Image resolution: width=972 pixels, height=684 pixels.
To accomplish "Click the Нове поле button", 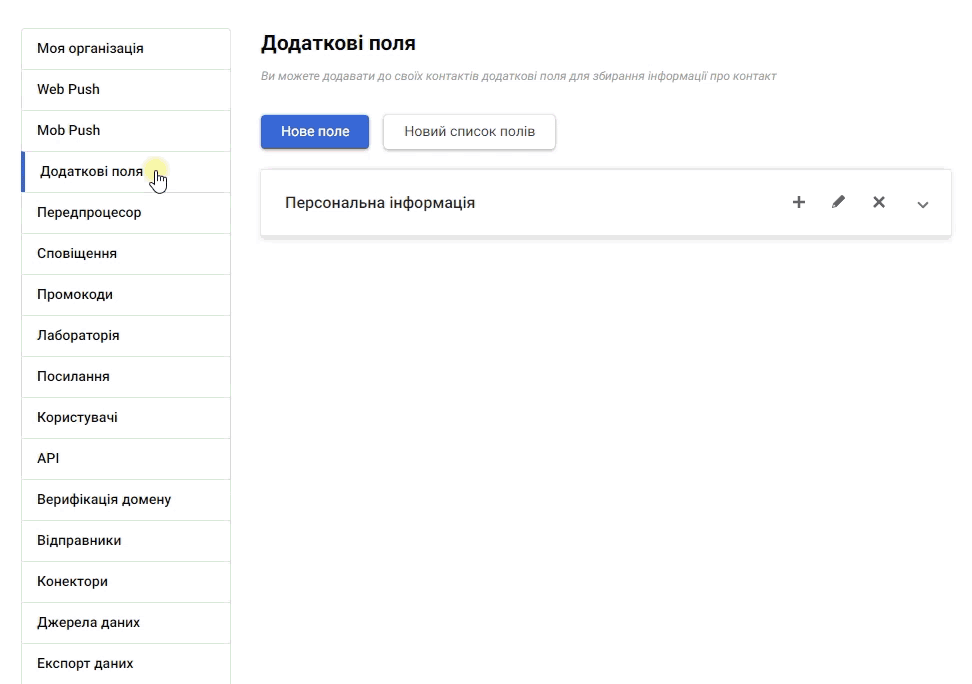I will point(315,131).
